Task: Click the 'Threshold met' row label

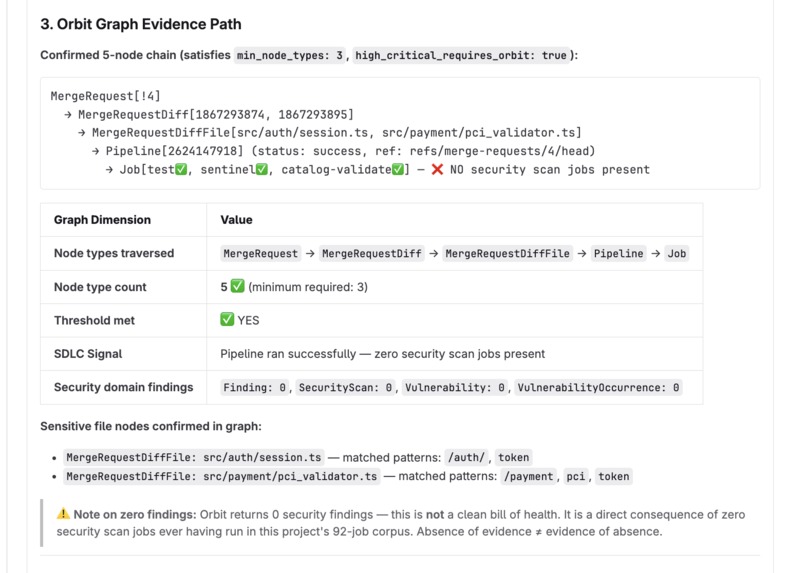Action: [x=94, y=320]
